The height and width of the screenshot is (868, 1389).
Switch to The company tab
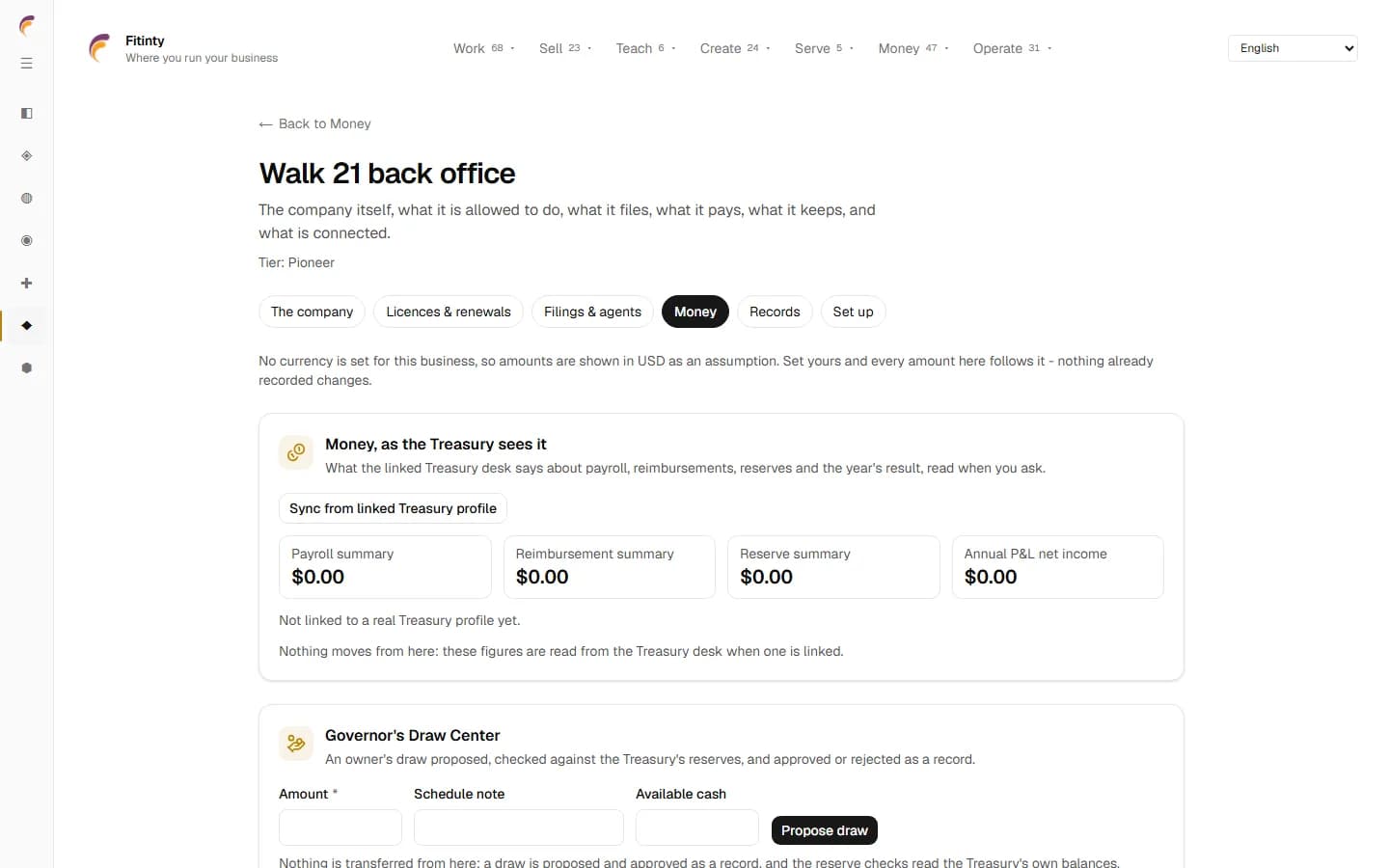pyautogui.click(x=312, y=312)
